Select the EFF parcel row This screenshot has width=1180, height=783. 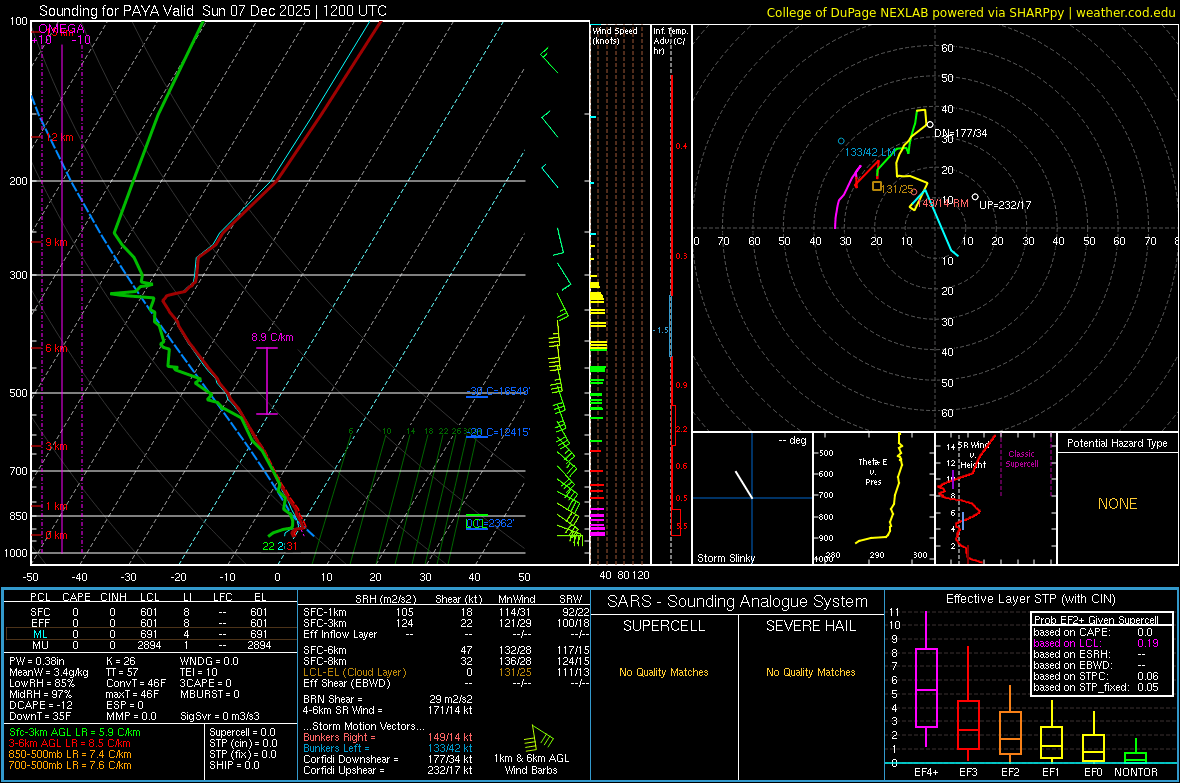pos(149,623)
